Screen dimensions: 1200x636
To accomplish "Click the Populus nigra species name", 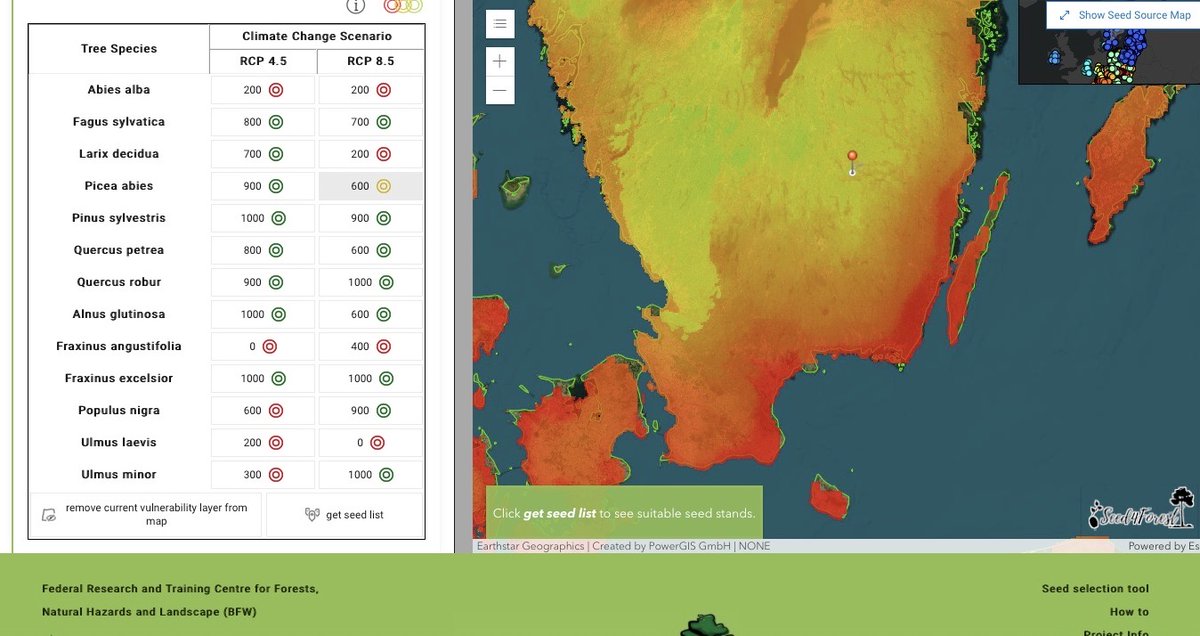I will (119, 410).
